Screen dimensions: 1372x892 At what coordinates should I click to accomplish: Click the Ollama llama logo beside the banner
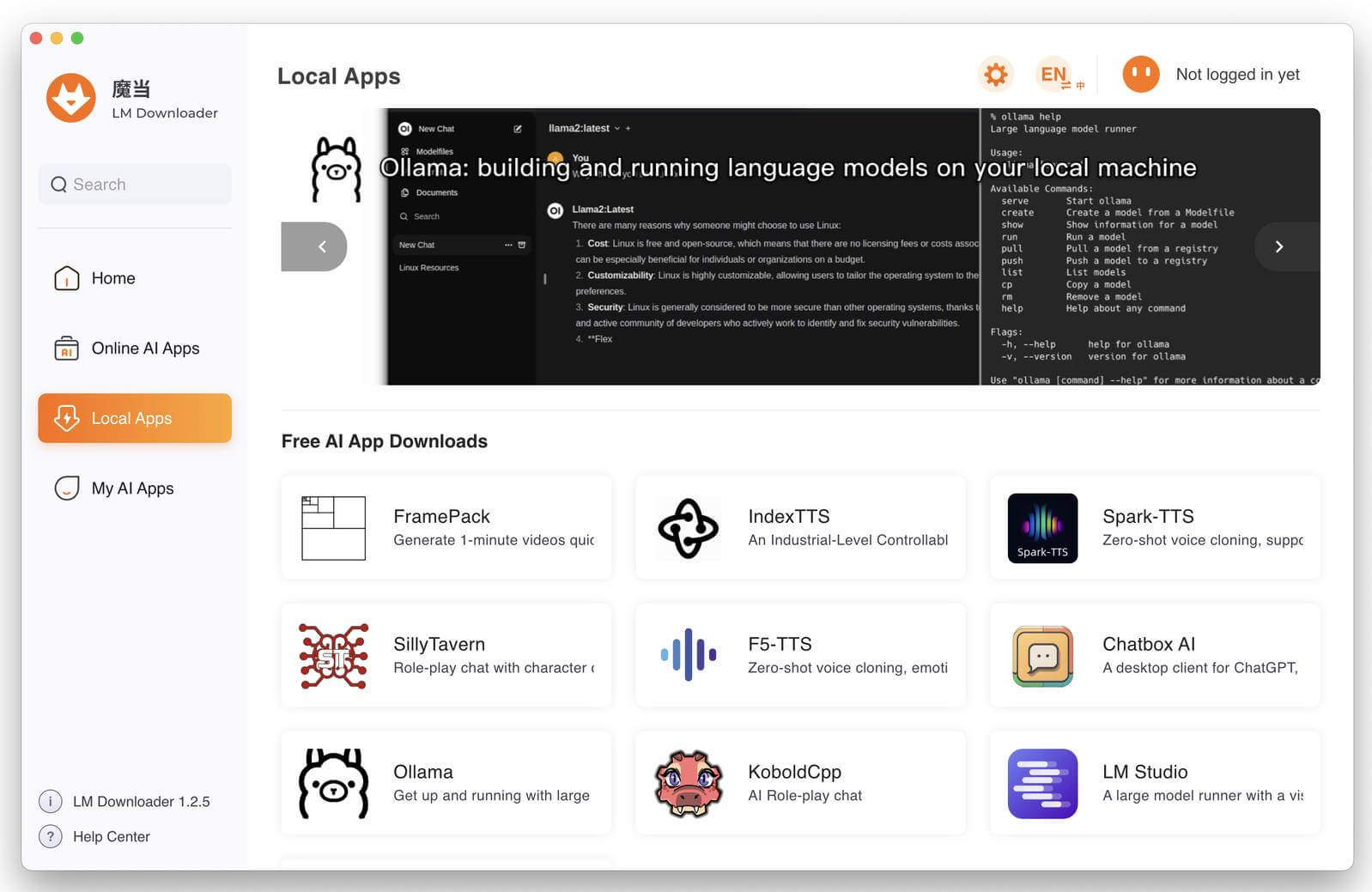336,169
